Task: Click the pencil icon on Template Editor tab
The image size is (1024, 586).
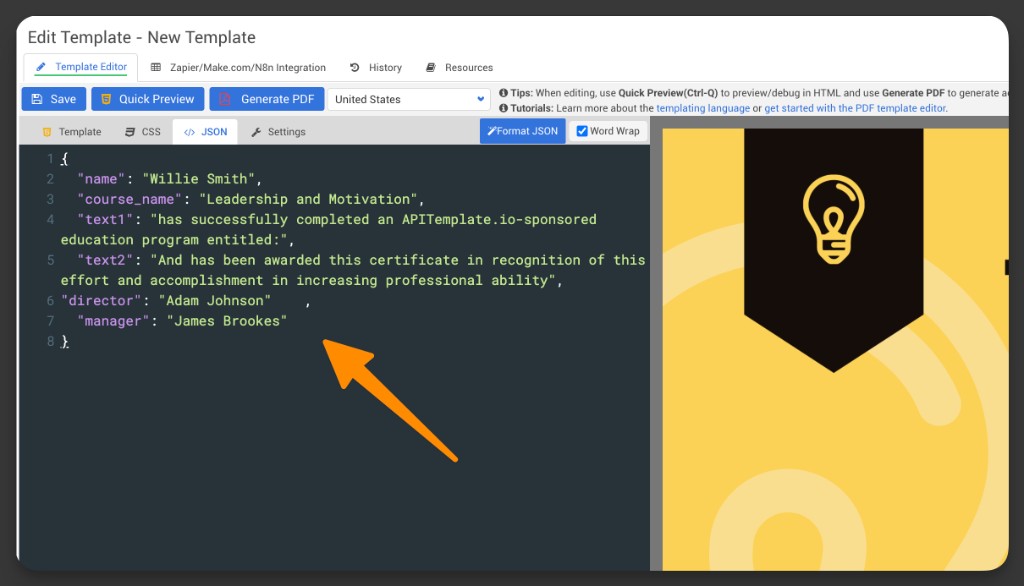Action: [x=41, y=68]
